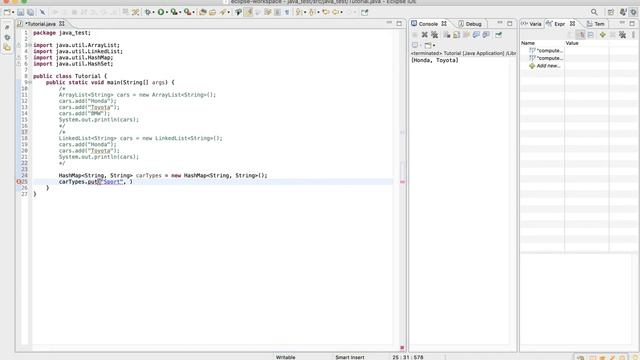Toggle Mark Occurrences highlighted toolbar button
The image size is (640, 360).
click(x=248, y=12)
